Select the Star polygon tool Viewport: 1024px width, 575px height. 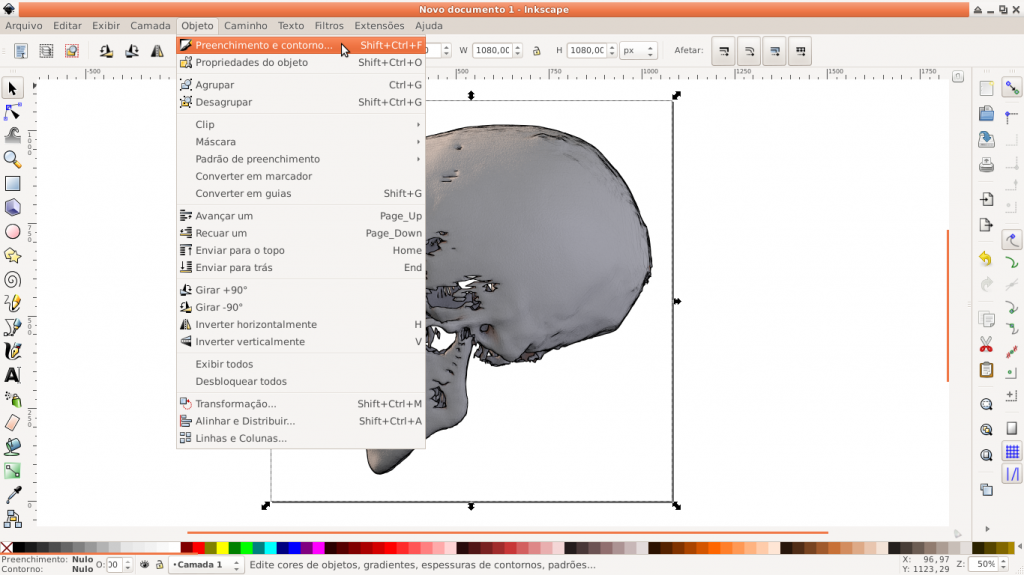pyautogui.click(x=12, y=255)
